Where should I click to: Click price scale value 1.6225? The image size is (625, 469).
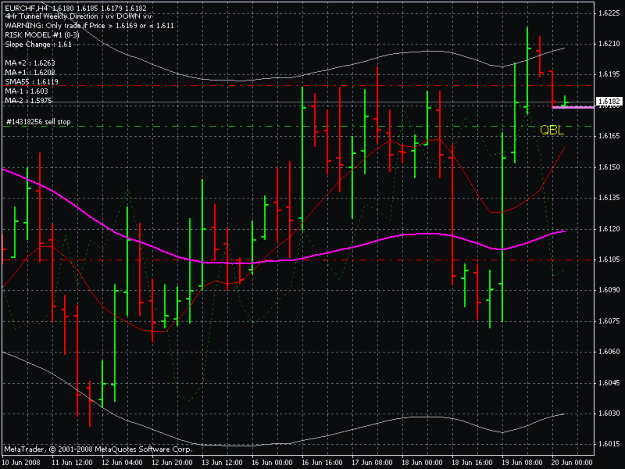pos(609,13)
